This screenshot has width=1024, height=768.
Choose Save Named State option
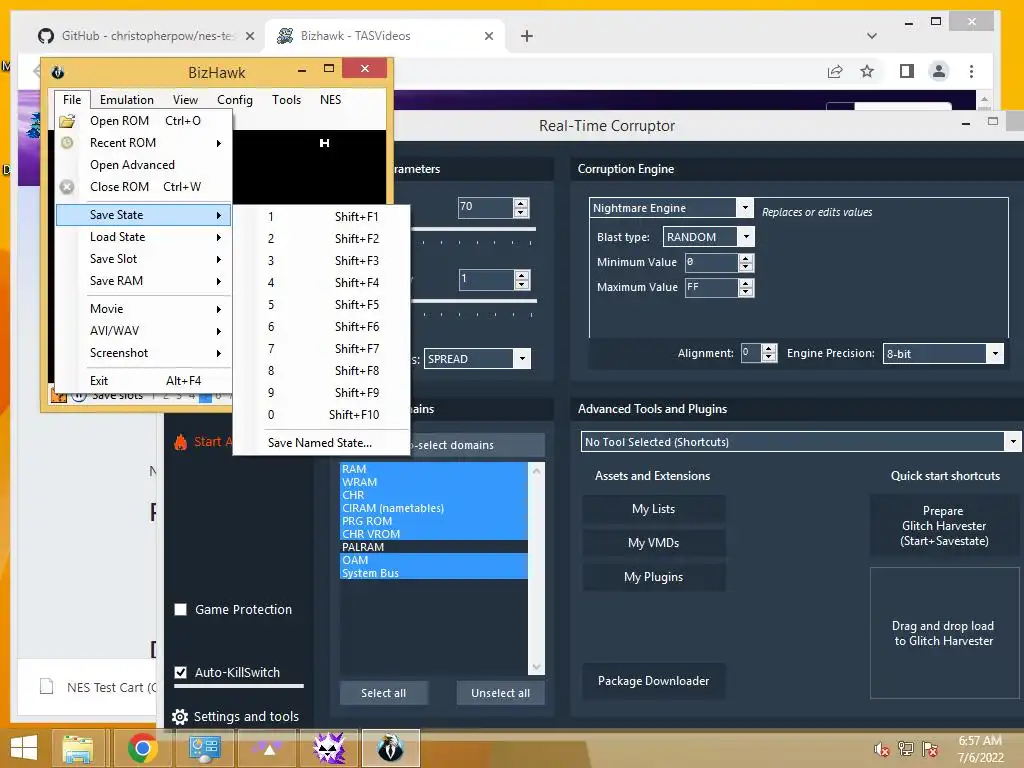pos(322,443)
